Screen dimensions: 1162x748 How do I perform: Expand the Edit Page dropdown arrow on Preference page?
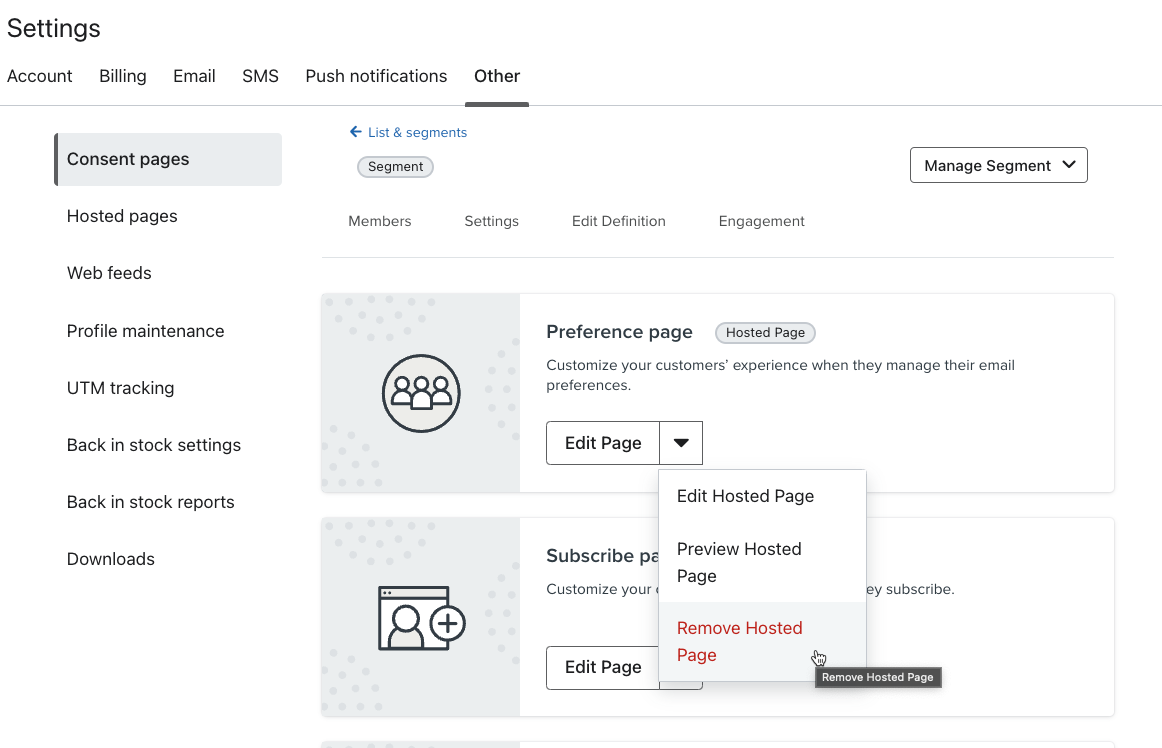[681, 442]
